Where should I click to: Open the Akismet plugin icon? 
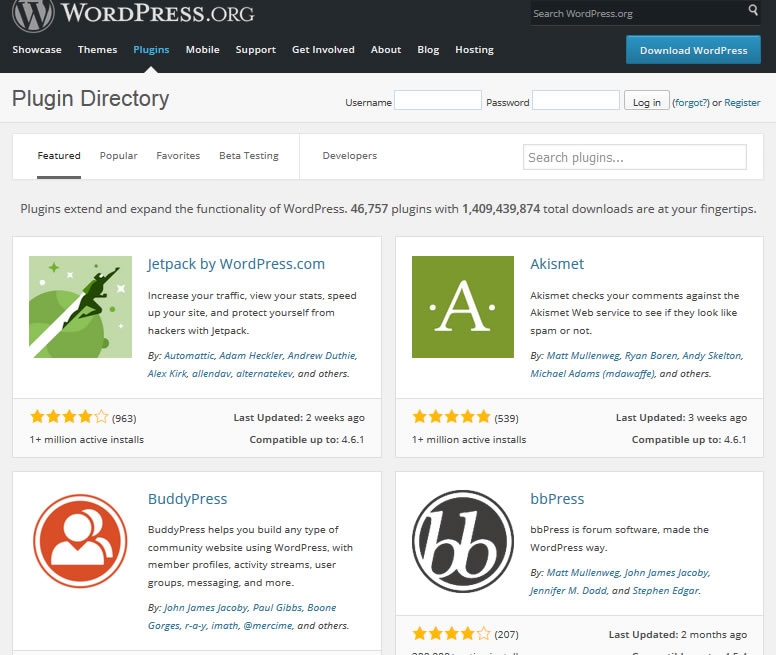click(x=463, y=307)
